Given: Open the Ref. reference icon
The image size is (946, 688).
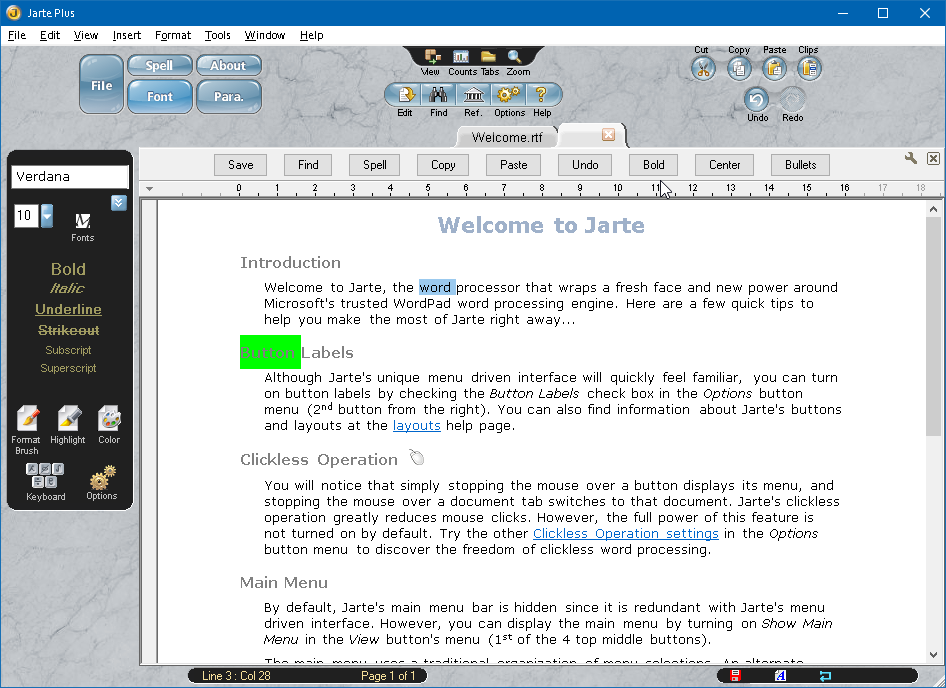Looking at the screenshot, I should pyautogui.click(x=474, y=95).
